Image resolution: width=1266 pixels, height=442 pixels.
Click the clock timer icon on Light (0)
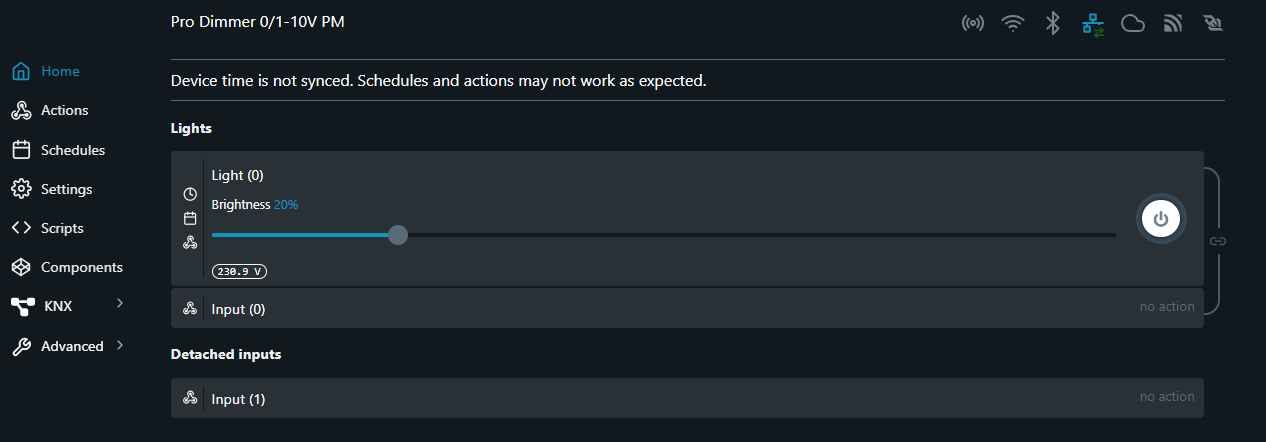click(190, 194)
